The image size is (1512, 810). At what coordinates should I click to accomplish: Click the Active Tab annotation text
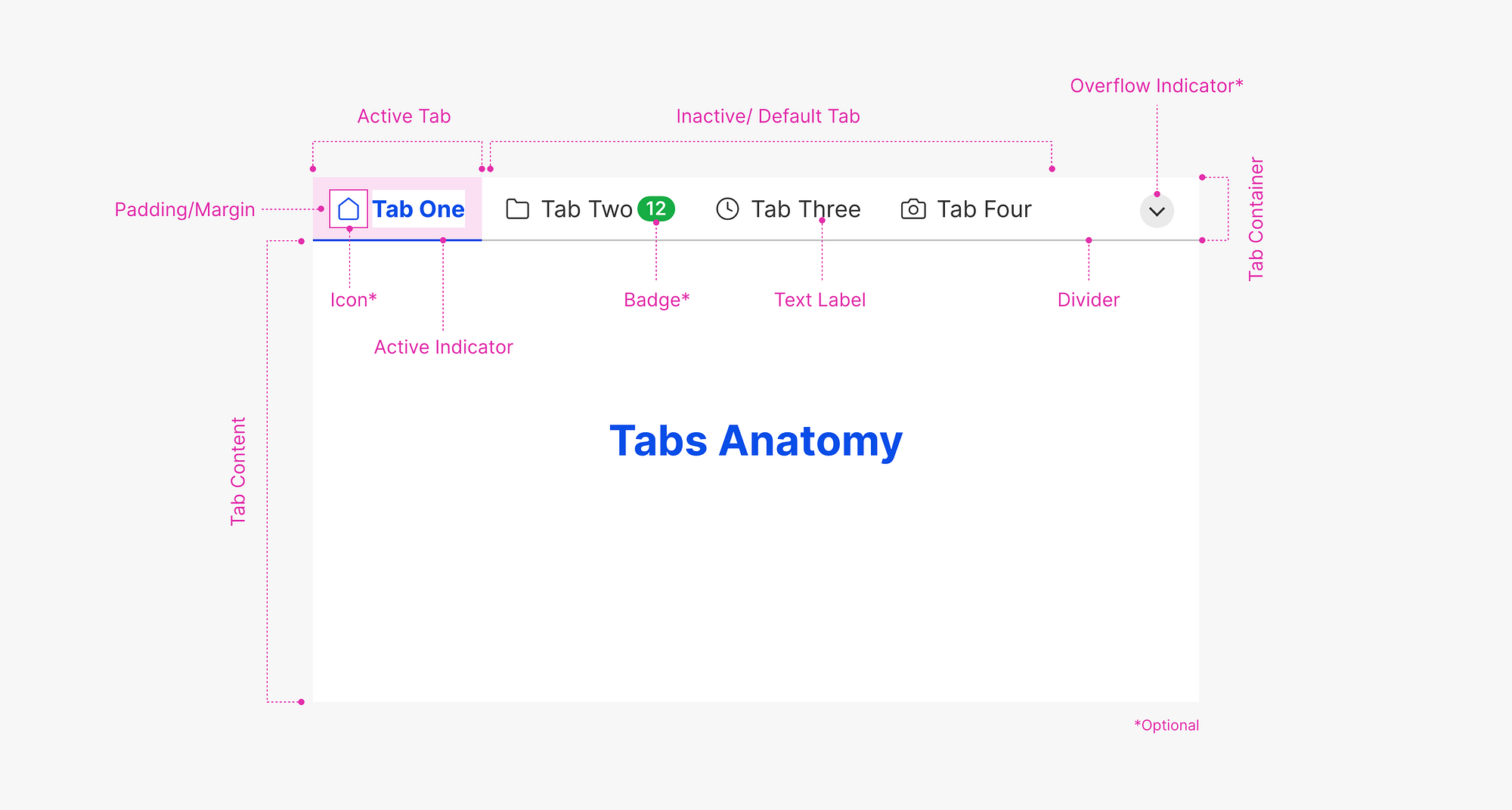click(404, 116)
